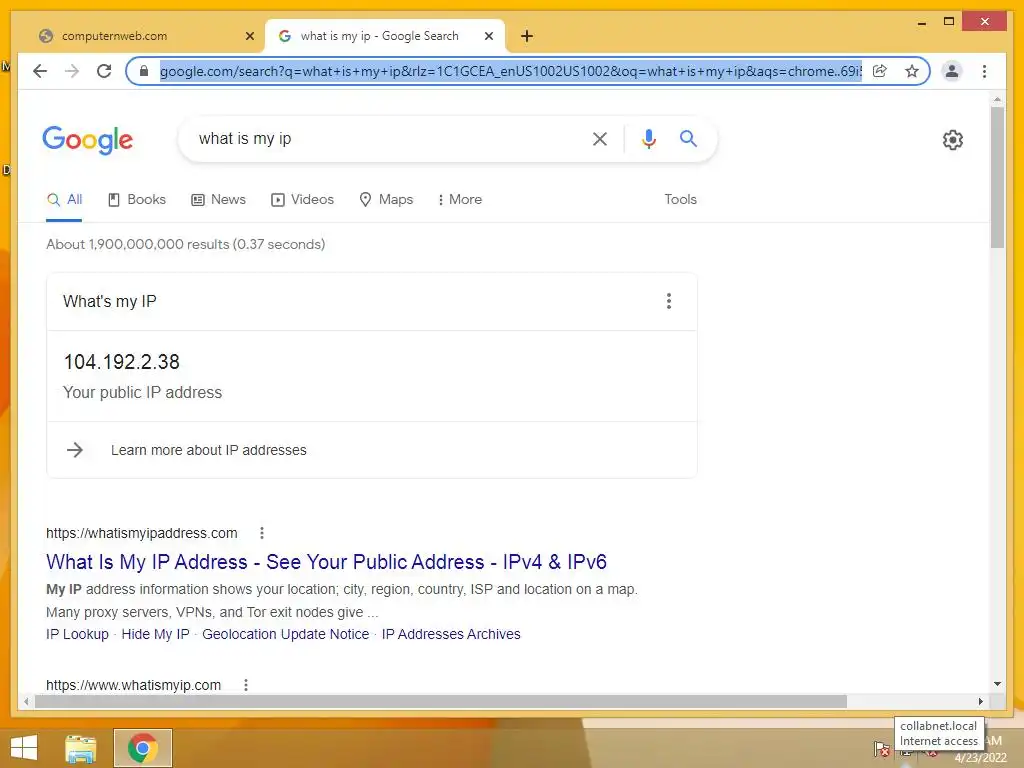Click the Chrome taskbar icon
The width and height of the screenshot is (1024, 768).
[143, 748]
